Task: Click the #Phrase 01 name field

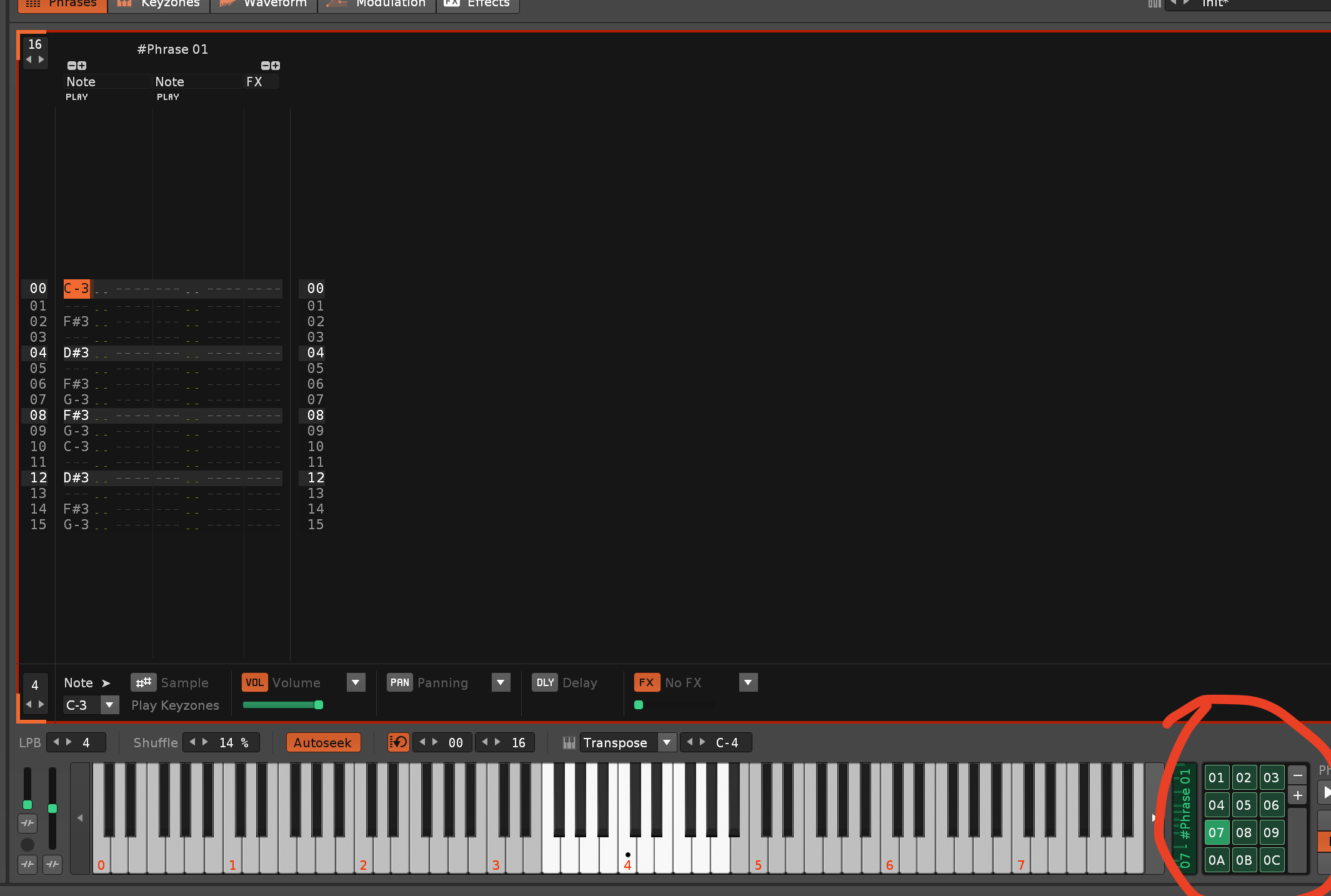Action: click(x=172, y=49)
